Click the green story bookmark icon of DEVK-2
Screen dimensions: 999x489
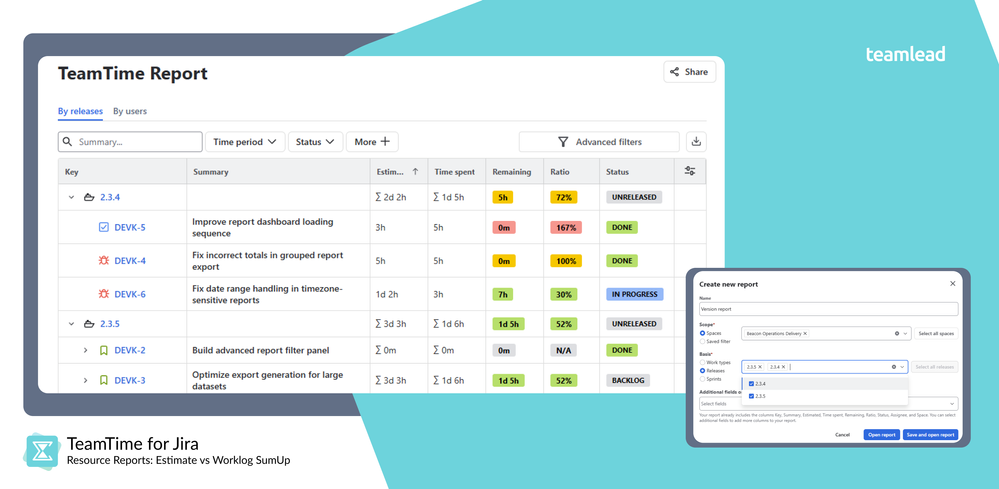pyautogui.click(x=104, y=350)
